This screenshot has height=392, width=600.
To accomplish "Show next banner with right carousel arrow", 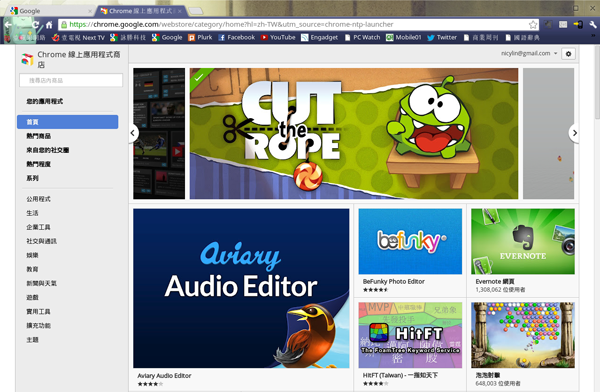I will coord(574,133).
